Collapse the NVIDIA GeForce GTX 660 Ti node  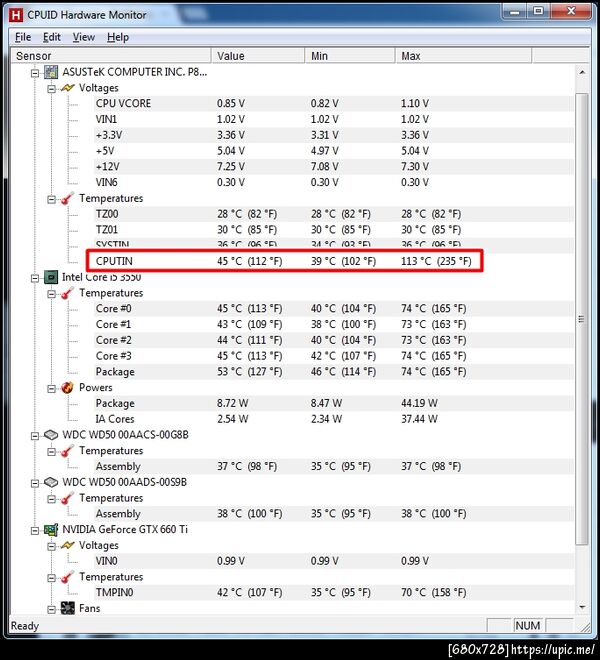coord(35,530)
